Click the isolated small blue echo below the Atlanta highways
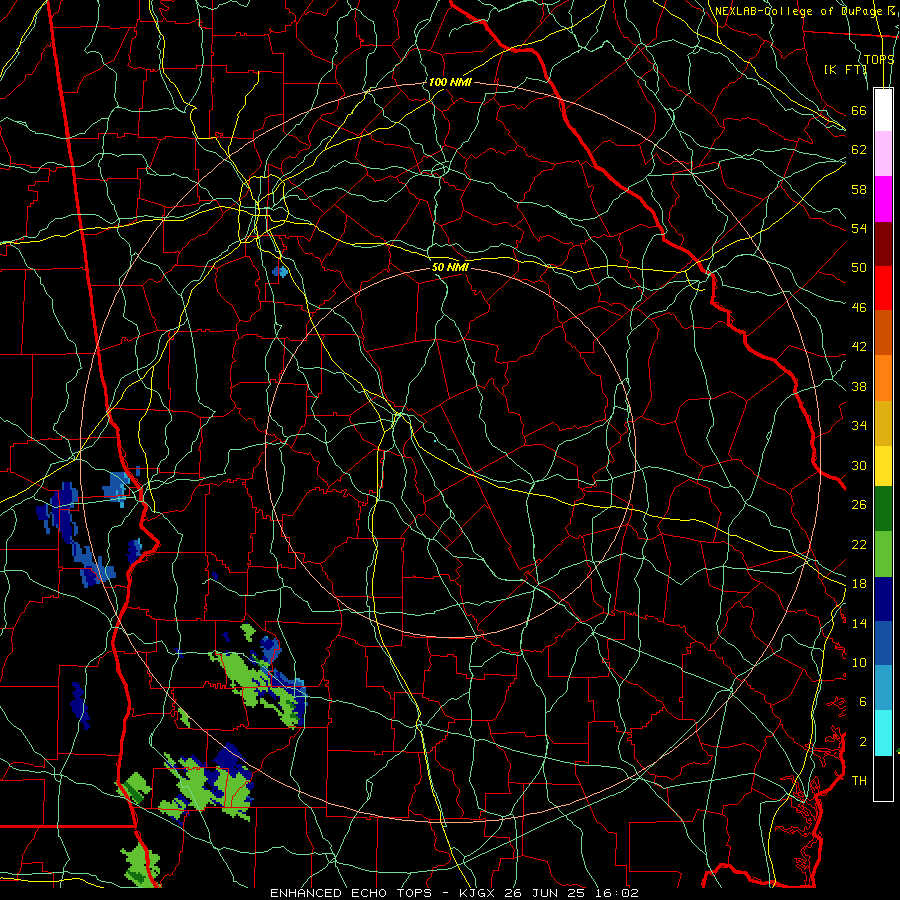Viewport: 900px width, 900px height. click(x=280, y=271)
